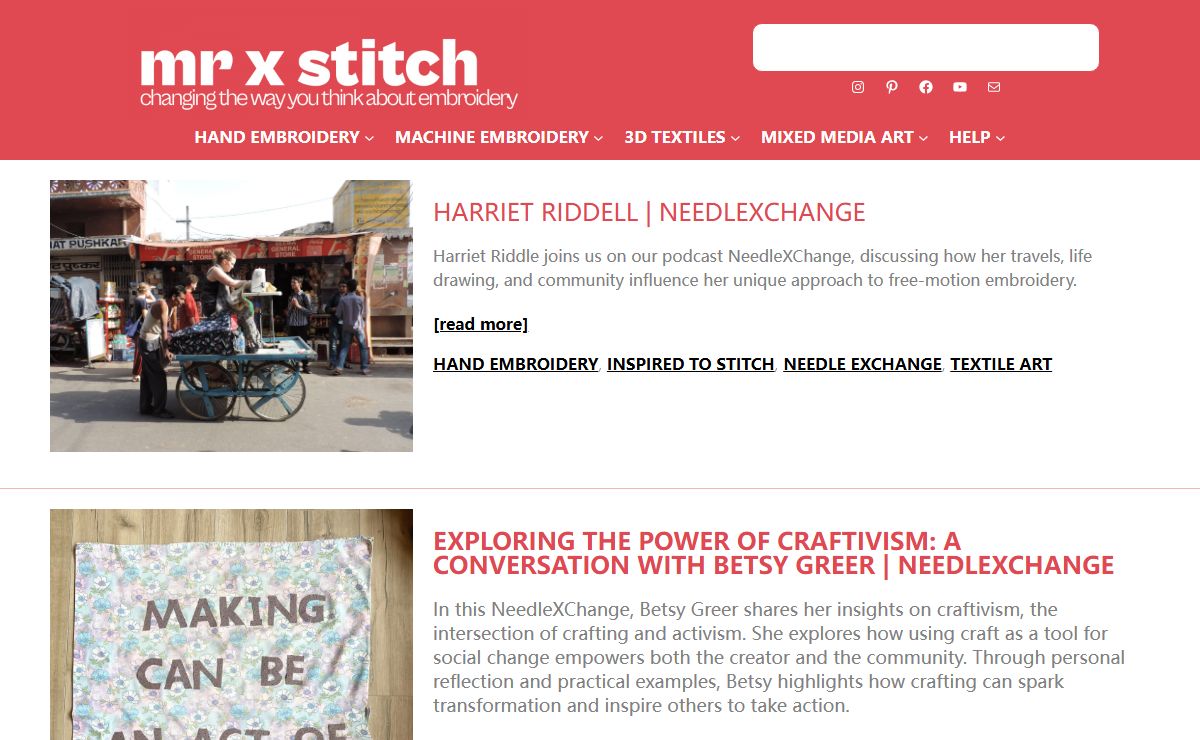Image resolution: width=1200 pixels, height=740 pixels.
Task: Click the mr x stitch logo
Action: (329, 73)
